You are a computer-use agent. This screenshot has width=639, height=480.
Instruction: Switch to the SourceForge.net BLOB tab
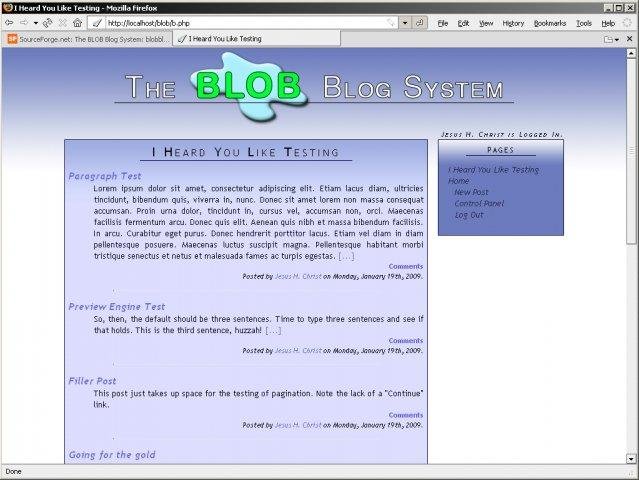pyautogui.click(x=88, y=39)
